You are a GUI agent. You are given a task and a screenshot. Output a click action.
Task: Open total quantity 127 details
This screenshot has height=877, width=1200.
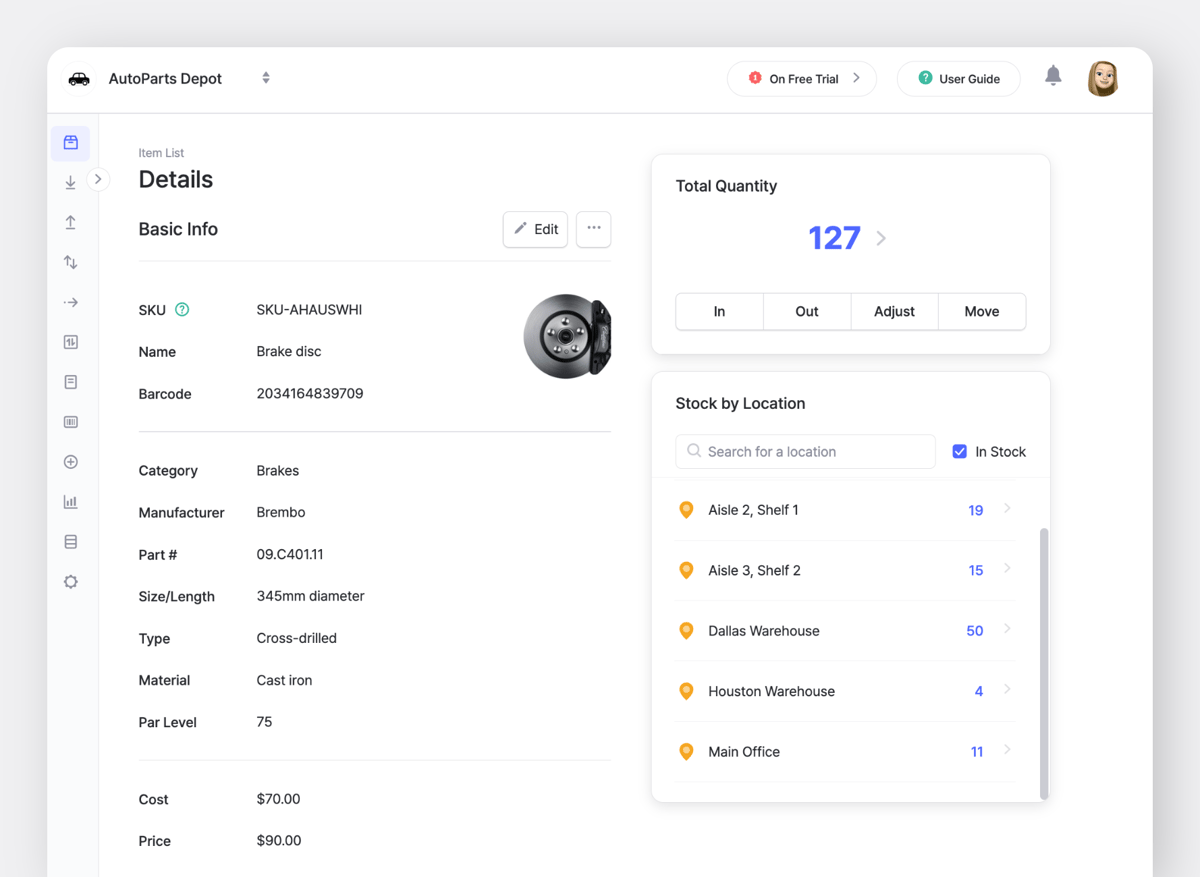(834, 238)
